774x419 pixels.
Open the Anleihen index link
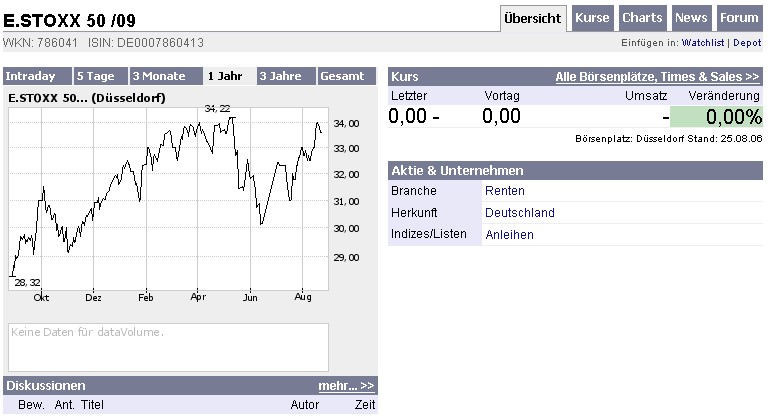click(x=509, y=235)
